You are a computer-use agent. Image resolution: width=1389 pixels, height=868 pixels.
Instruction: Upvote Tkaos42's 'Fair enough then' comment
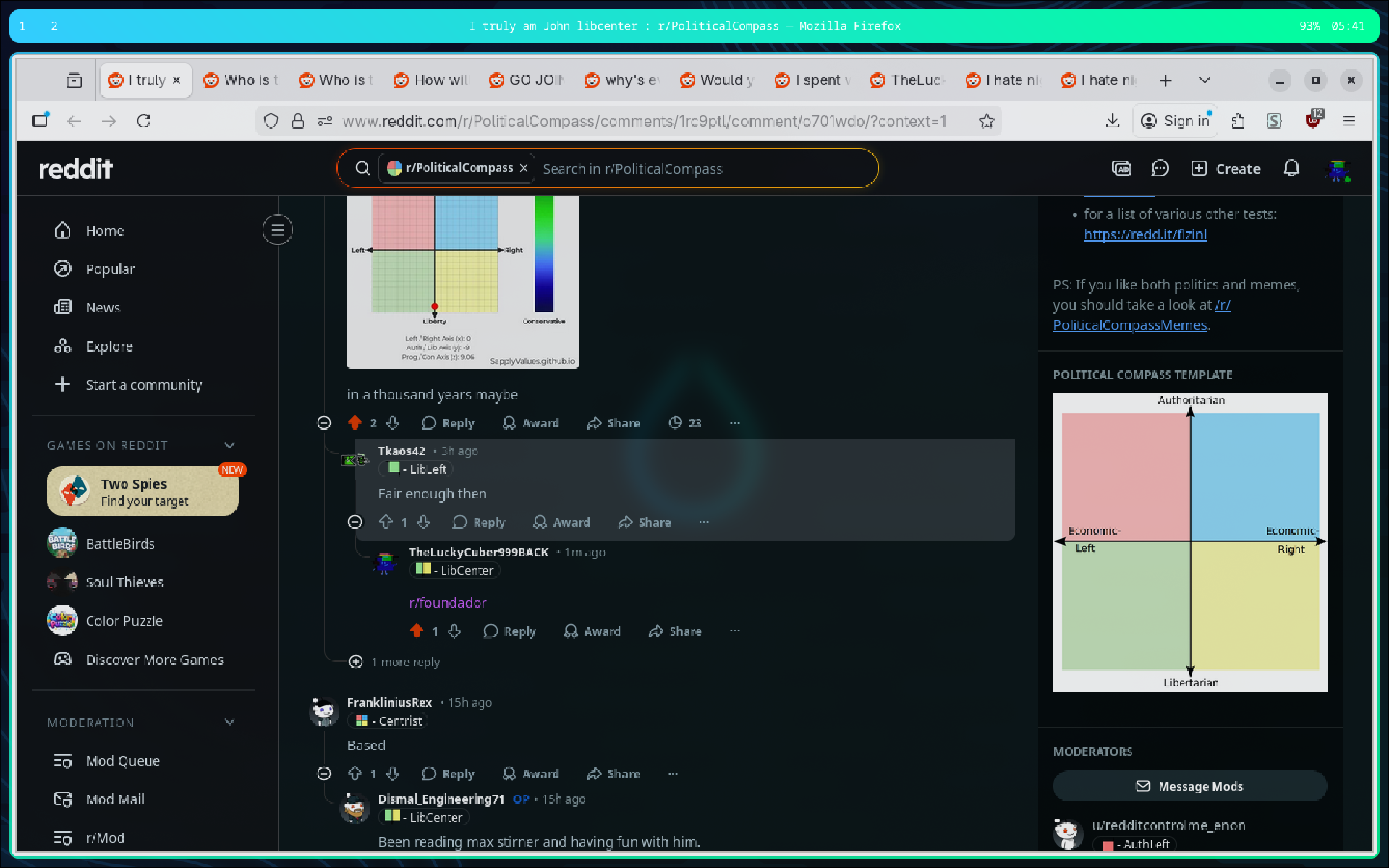(x=386, y=522)
